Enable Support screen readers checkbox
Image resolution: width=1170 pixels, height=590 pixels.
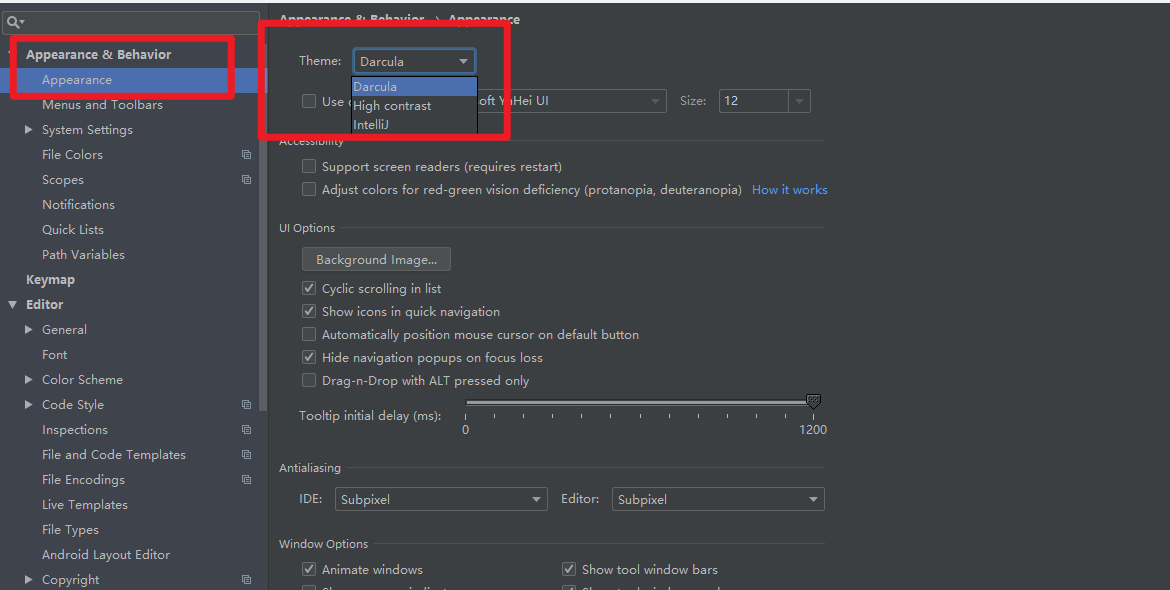point(309,167)
